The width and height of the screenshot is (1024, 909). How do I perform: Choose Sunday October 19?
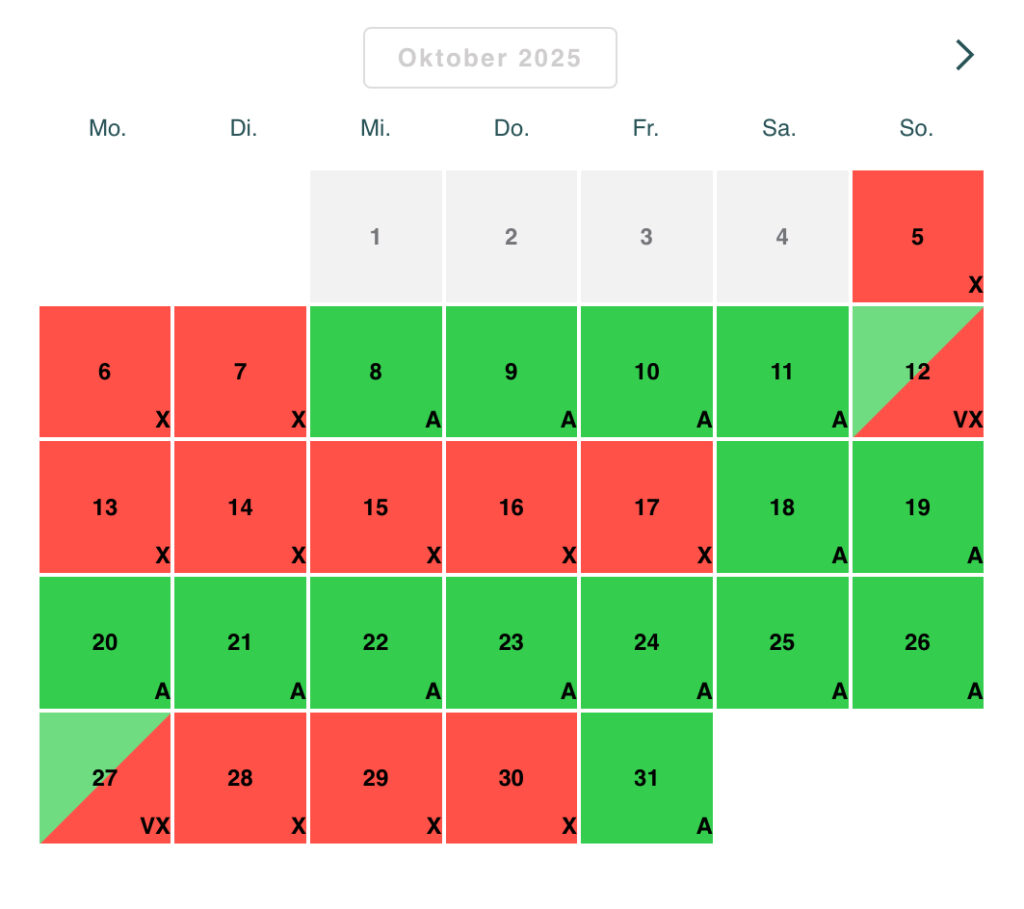coord(917,507)
